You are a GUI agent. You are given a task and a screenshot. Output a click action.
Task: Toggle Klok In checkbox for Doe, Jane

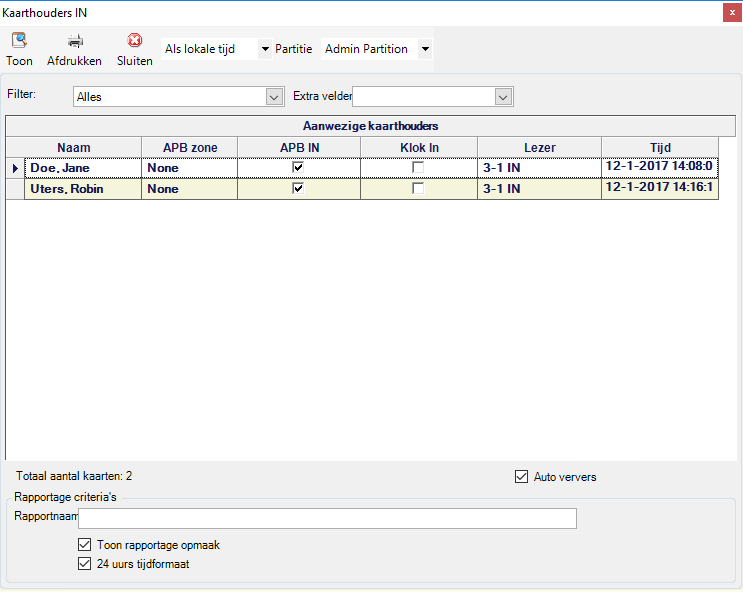418,167
